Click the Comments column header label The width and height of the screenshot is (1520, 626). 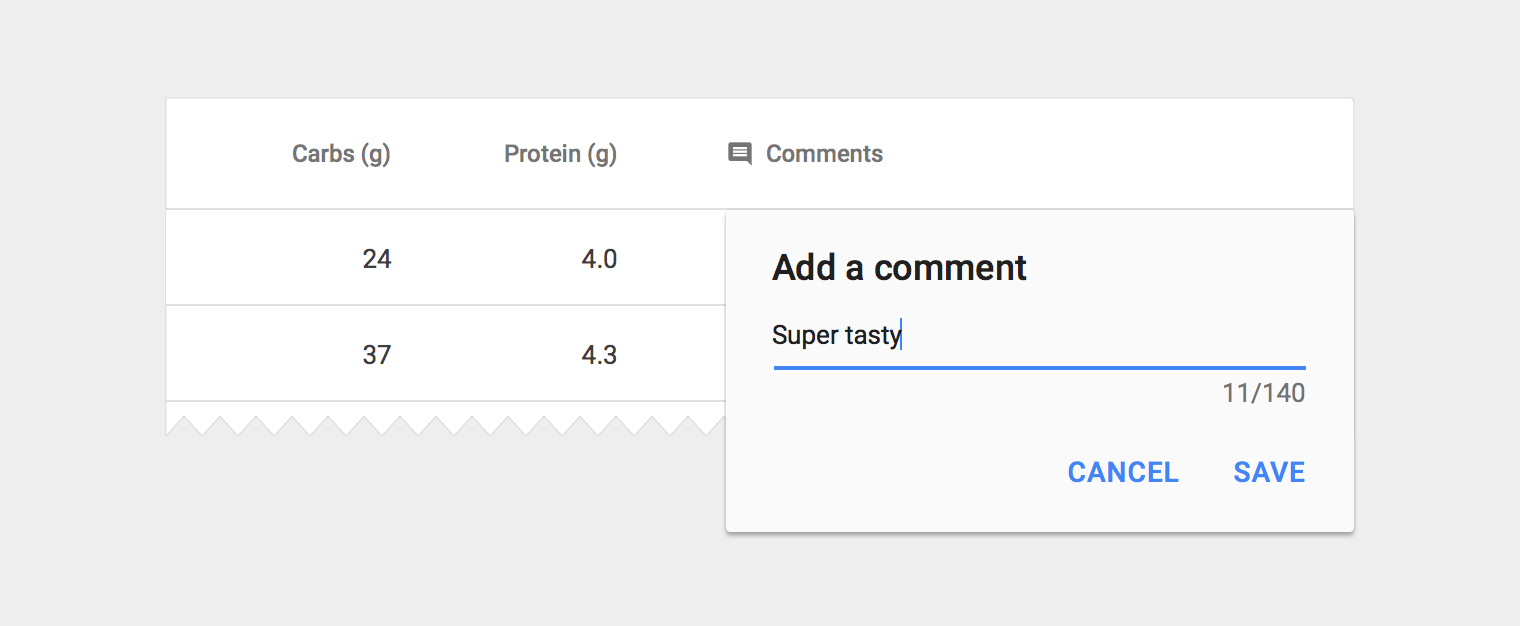pos(824,154)
